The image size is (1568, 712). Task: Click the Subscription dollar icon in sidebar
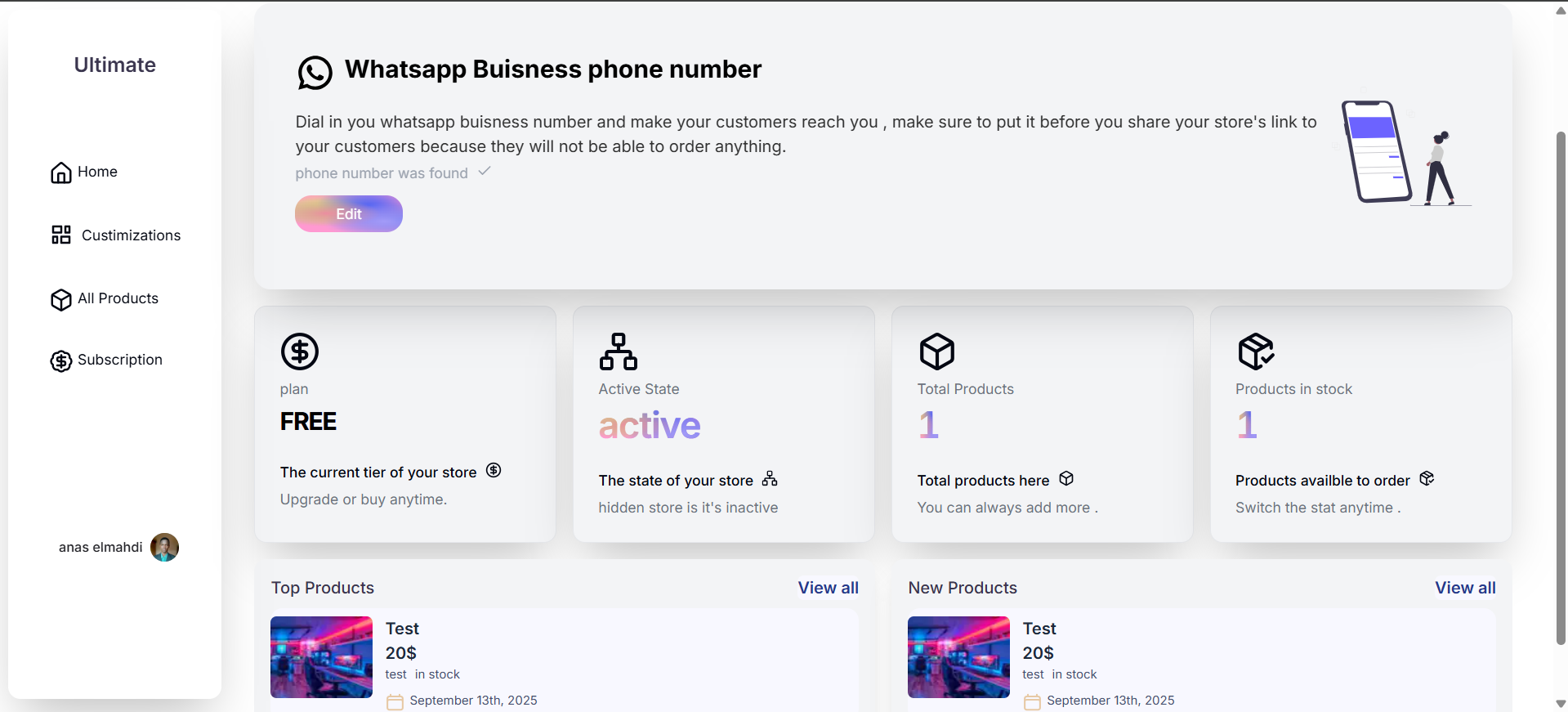61,360
